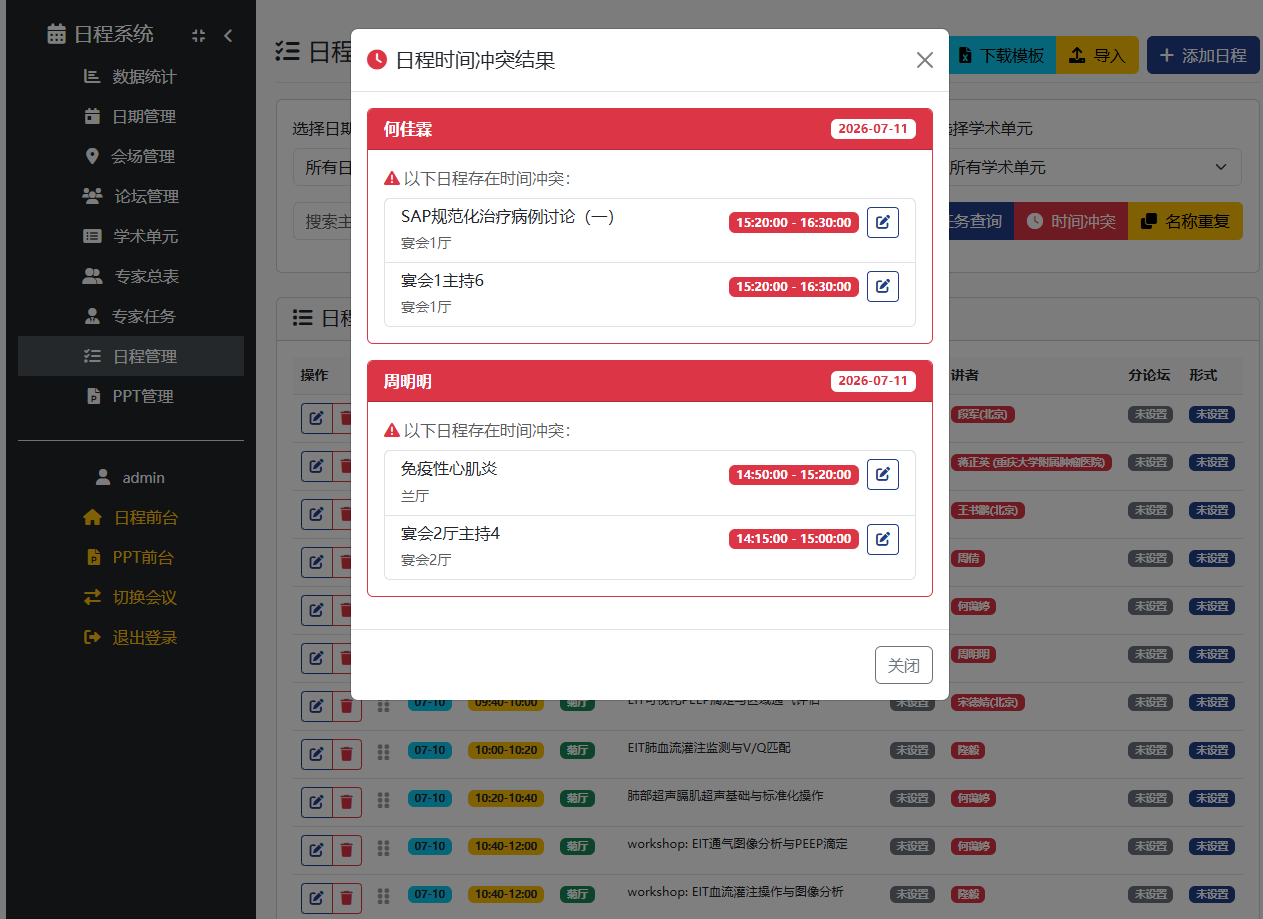Click the 关闭 button in dialog

coord(904,665)
